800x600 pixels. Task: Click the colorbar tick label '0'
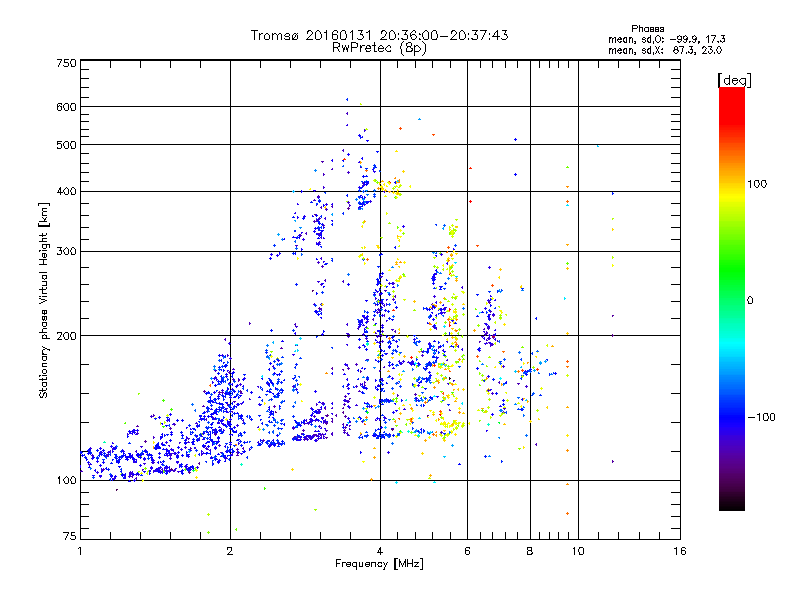(749, 301)
